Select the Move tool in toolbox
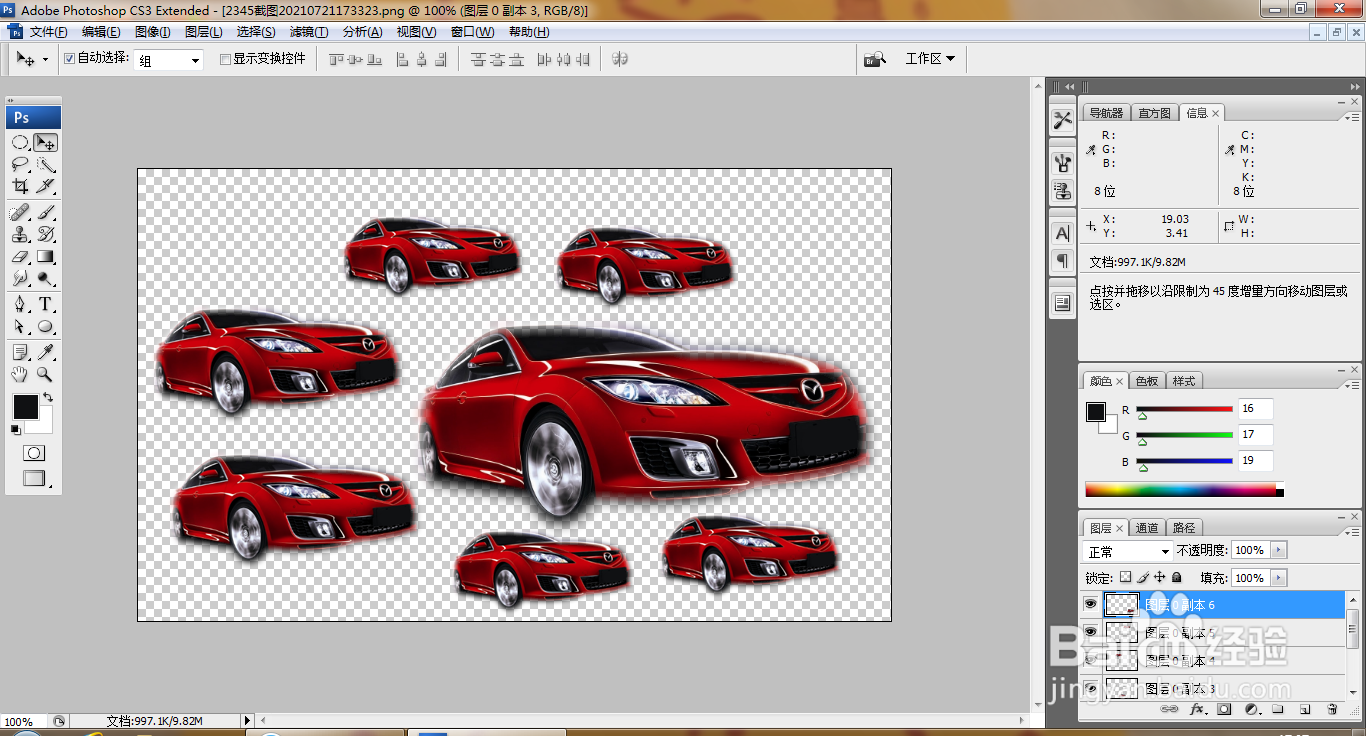This screenshot has height=736, width=1366. click(46, 143)
